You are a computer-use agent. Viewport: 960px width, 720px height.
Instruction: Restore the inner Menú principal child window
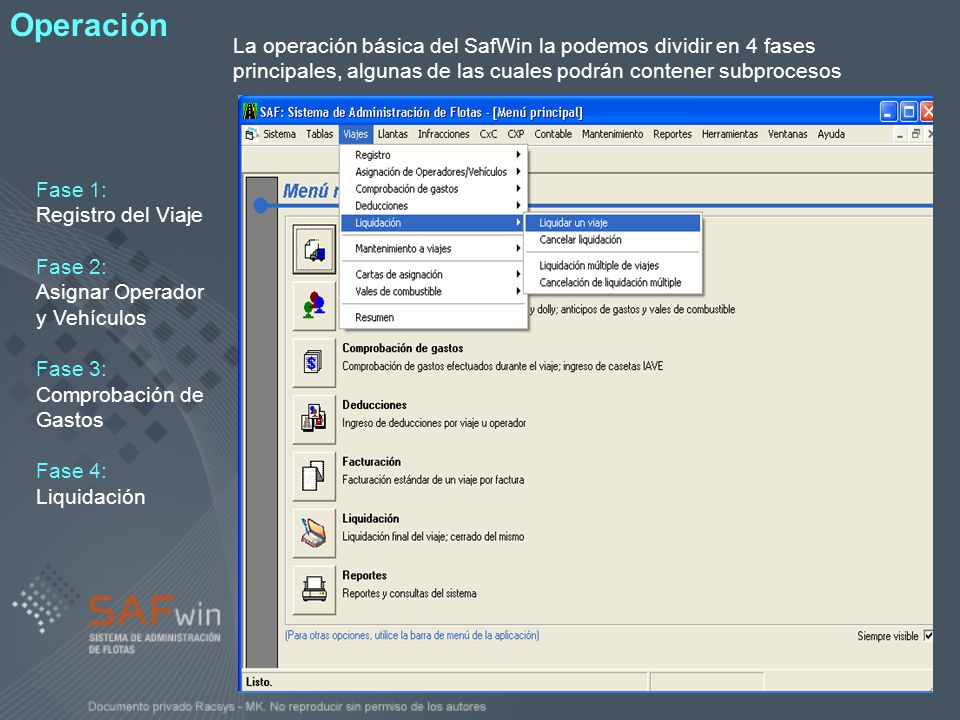(916, 134)
